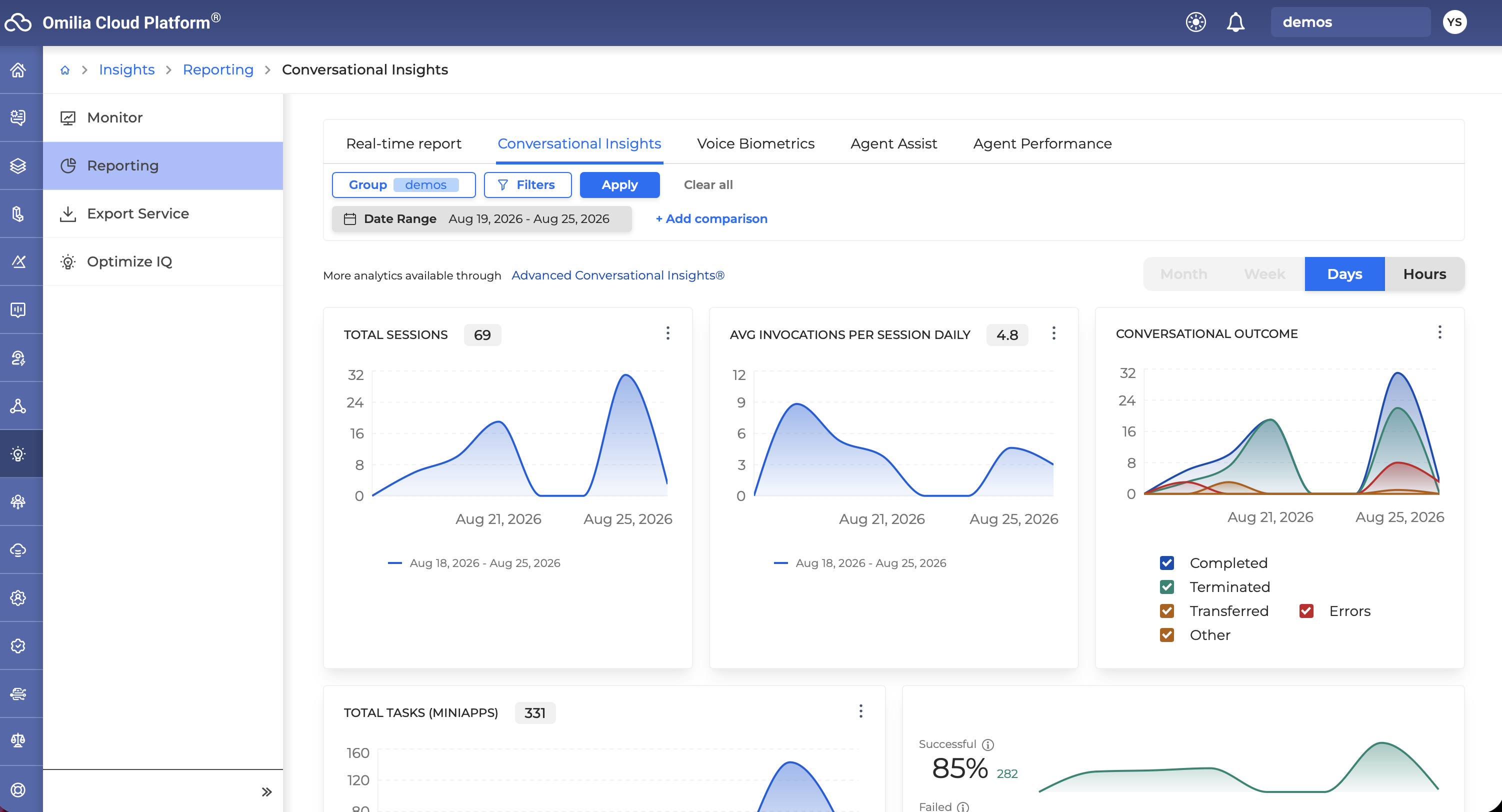Select the highlighted lightbulb Insights icon
This screenshot has width=1502, height=812.
[18, 453]
